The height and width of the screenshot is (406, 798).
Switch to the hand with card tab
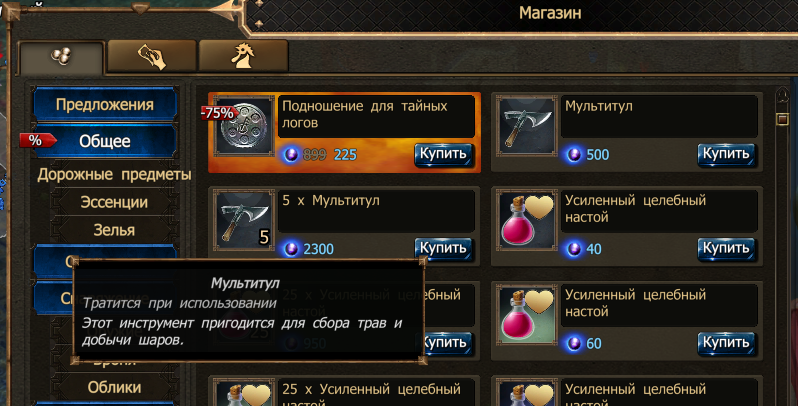coord(152,56)
